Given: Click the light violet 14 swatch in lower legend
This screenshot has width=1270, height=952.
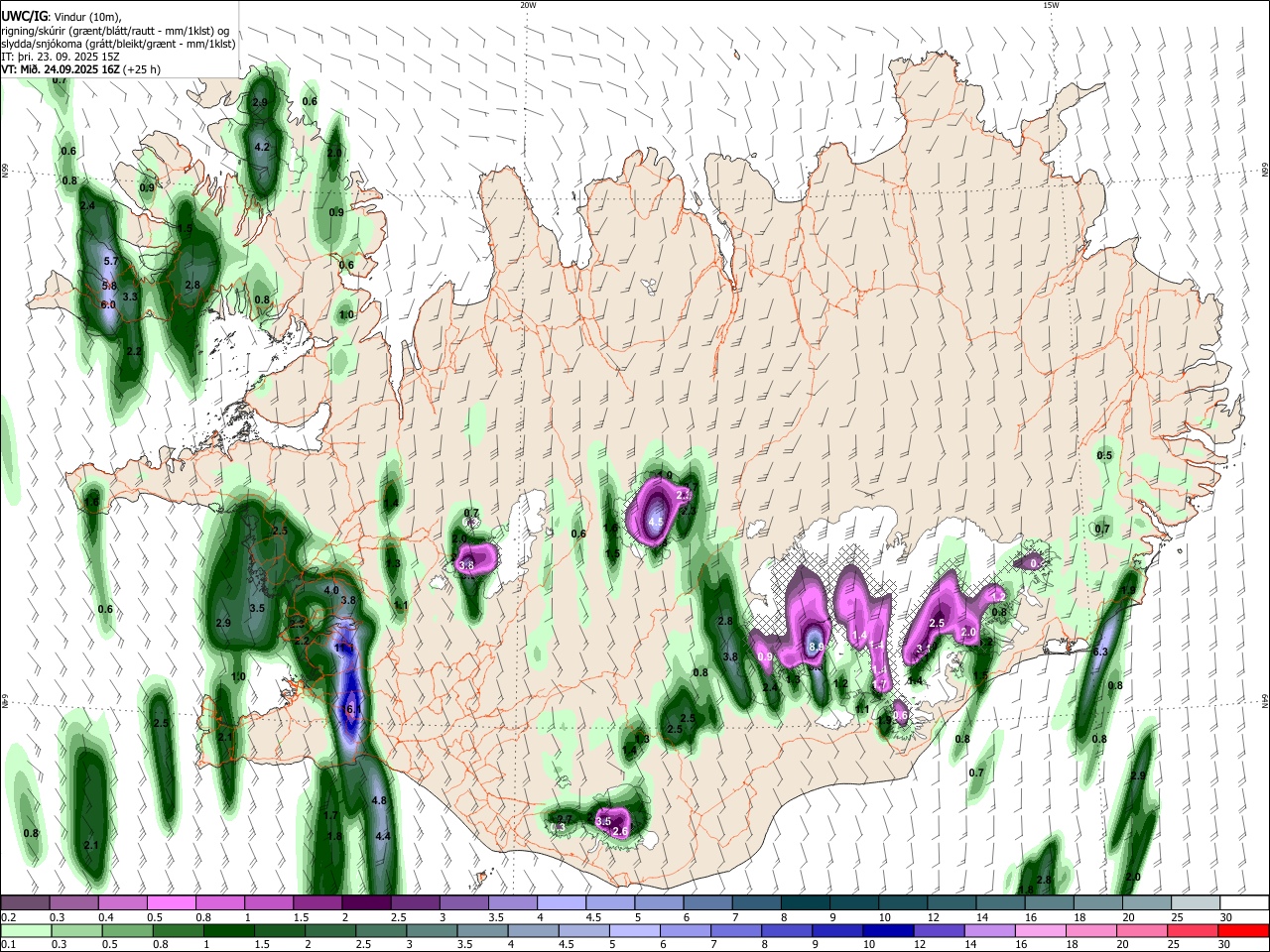Looking at the screenshot, I should (x=988, y=931).
